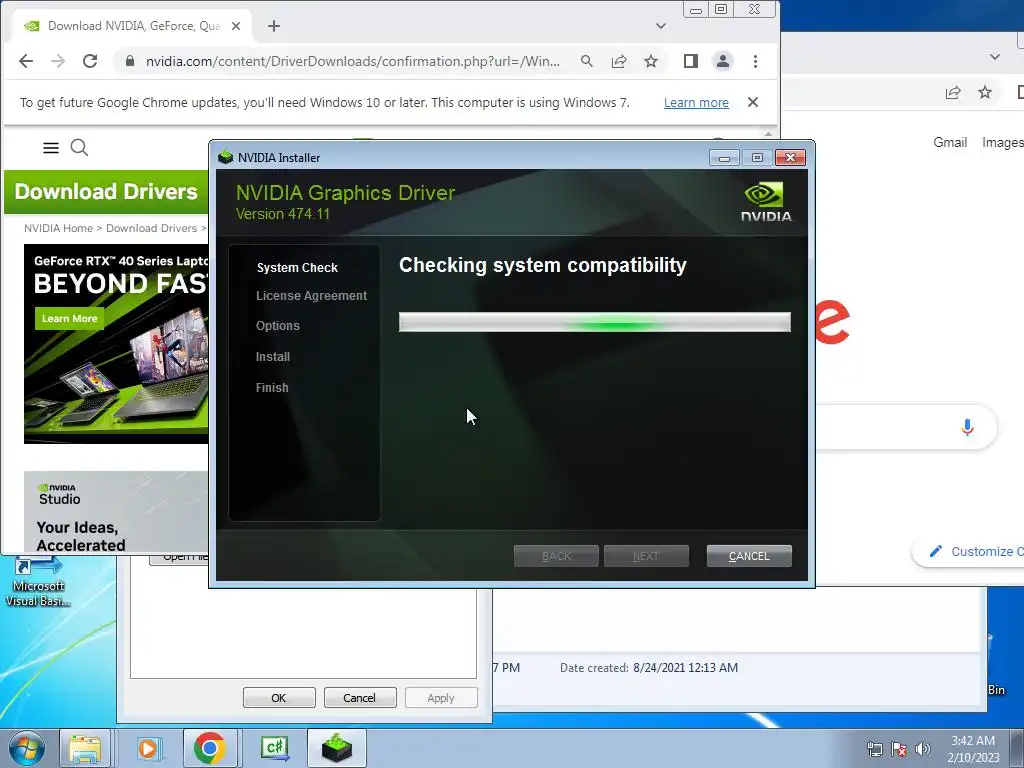Open Learn more link in update notice
The height and width of the screenshot is (768, 1024).
pos(696,103)
